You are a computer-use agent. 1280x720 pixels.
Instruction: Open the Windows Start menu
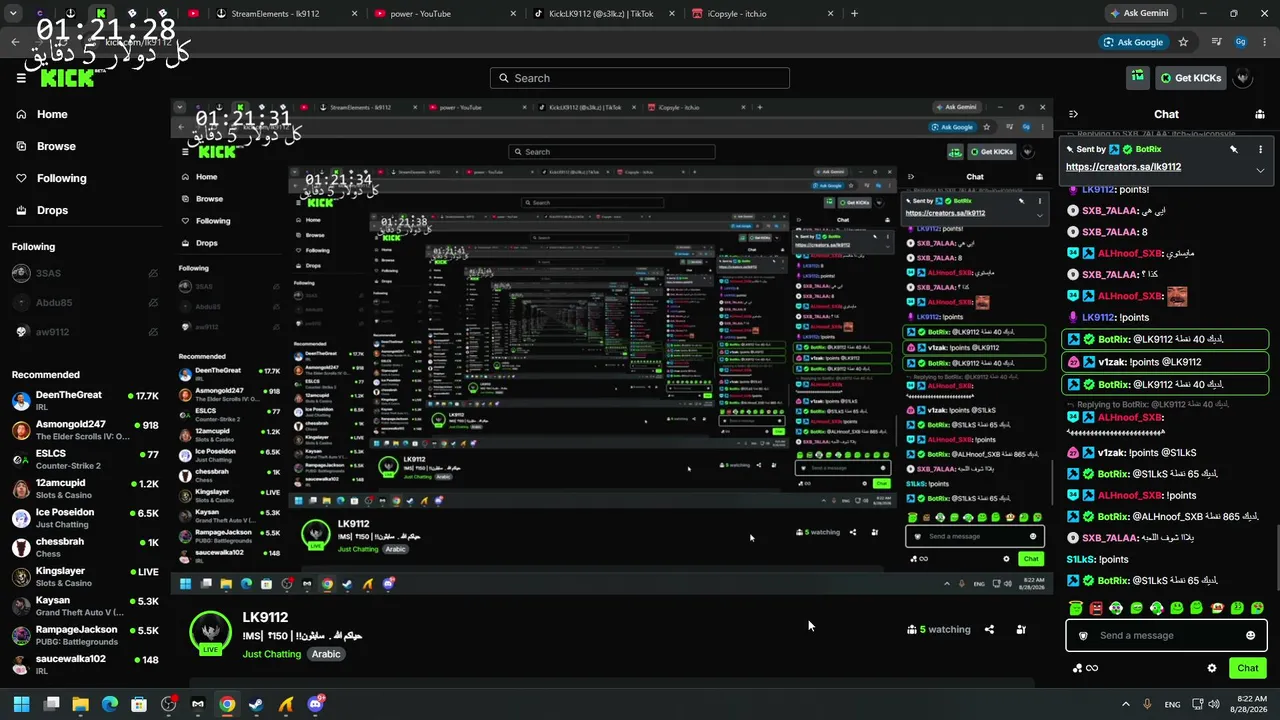[x=22, y=704]
